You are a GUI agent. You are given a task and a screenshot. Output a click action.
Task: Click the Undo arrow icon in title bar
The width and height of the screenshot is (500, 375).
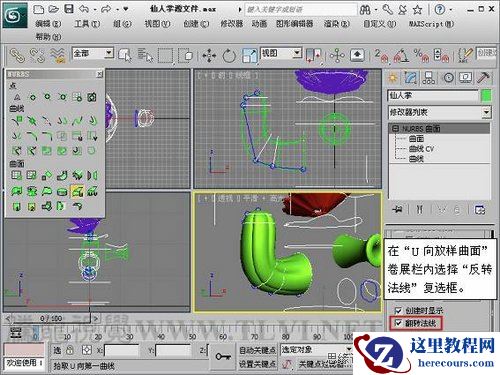(85, 9)
